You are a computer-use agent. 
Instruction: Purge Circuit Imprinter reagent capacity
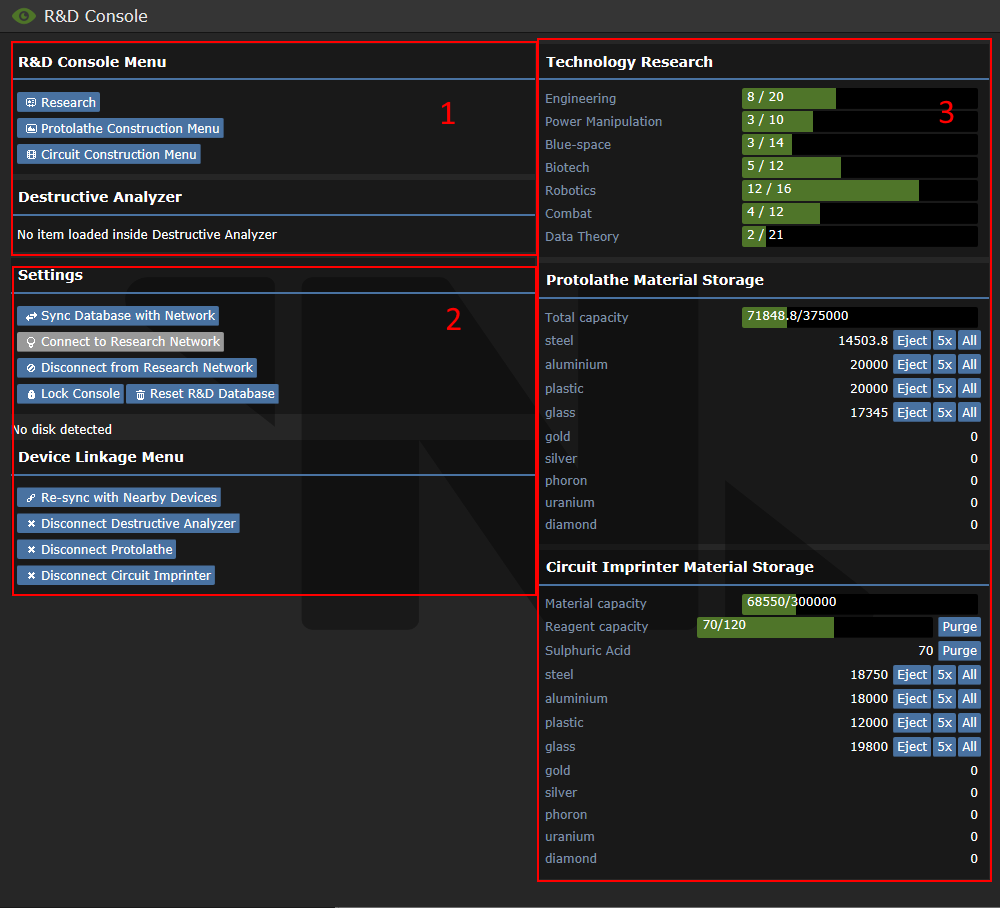(959, 627)
